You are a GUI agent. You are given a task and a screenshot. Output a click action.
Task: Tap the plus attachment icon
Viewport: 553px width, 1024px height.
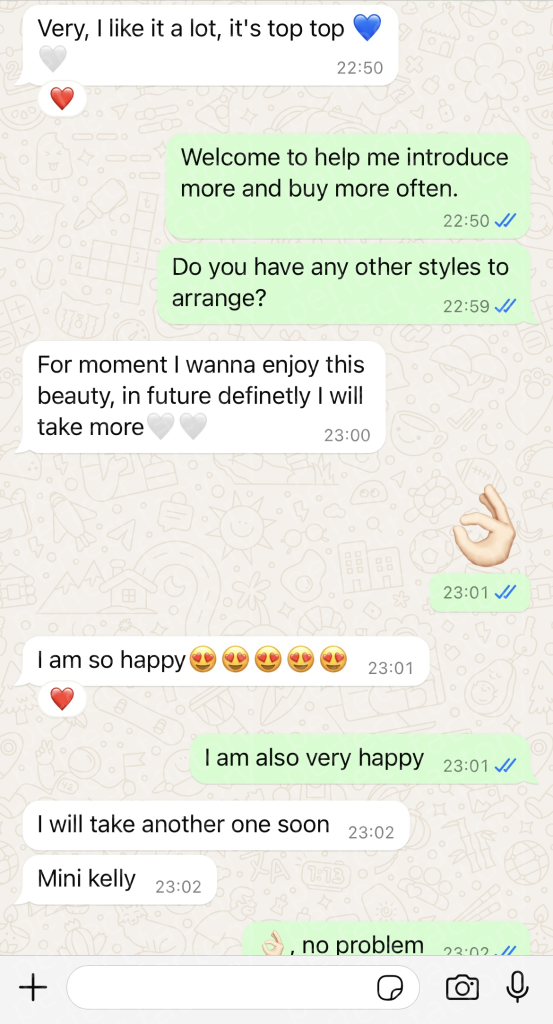pyautogui.click(x=33, y=987)
